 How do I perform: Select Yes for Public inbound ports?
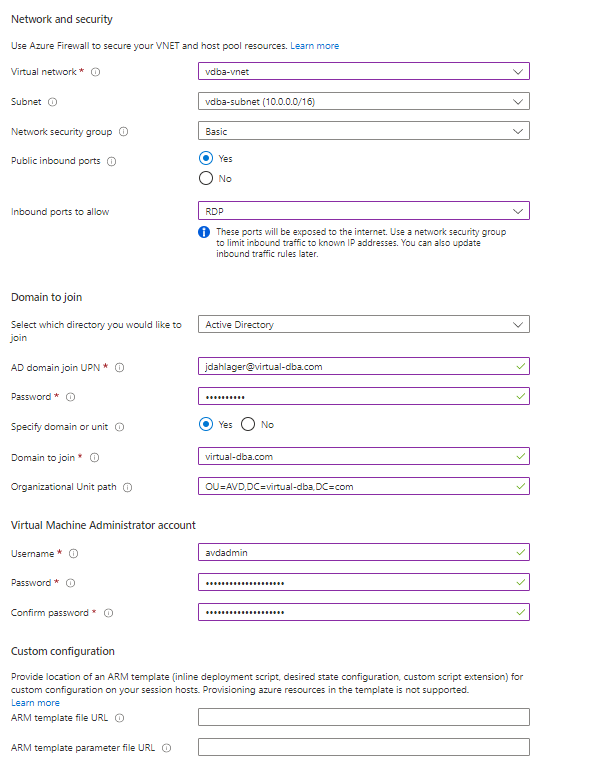(x=207, y=158)
